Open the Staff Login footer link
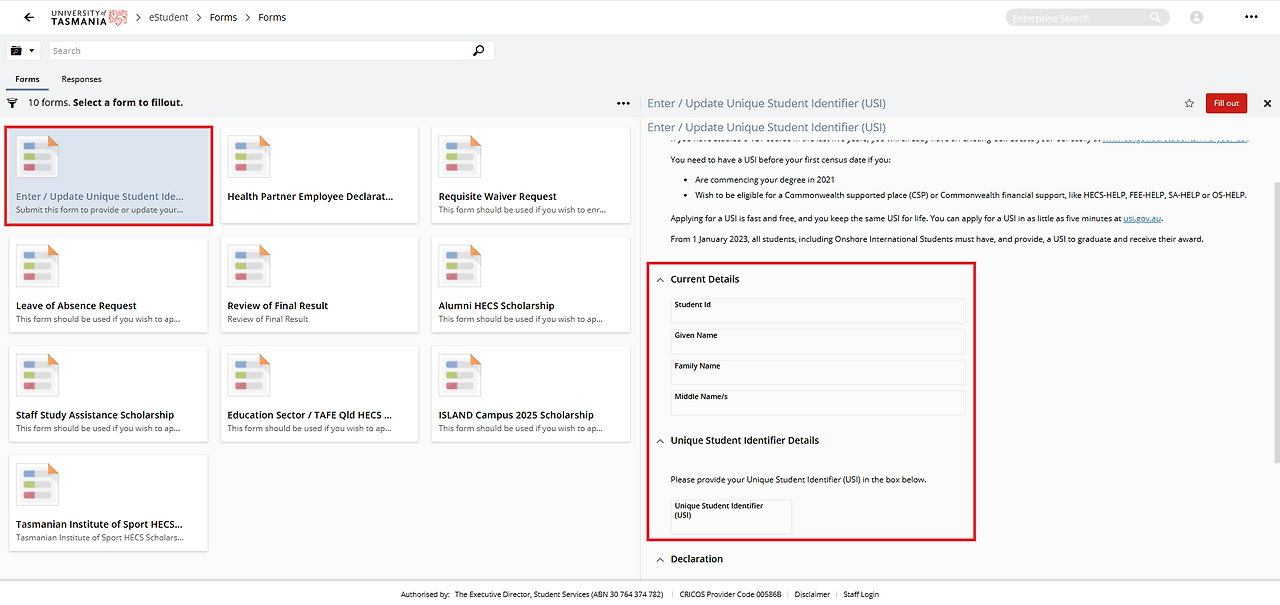This screenshot has height=605, width=1280. point(861,594)
